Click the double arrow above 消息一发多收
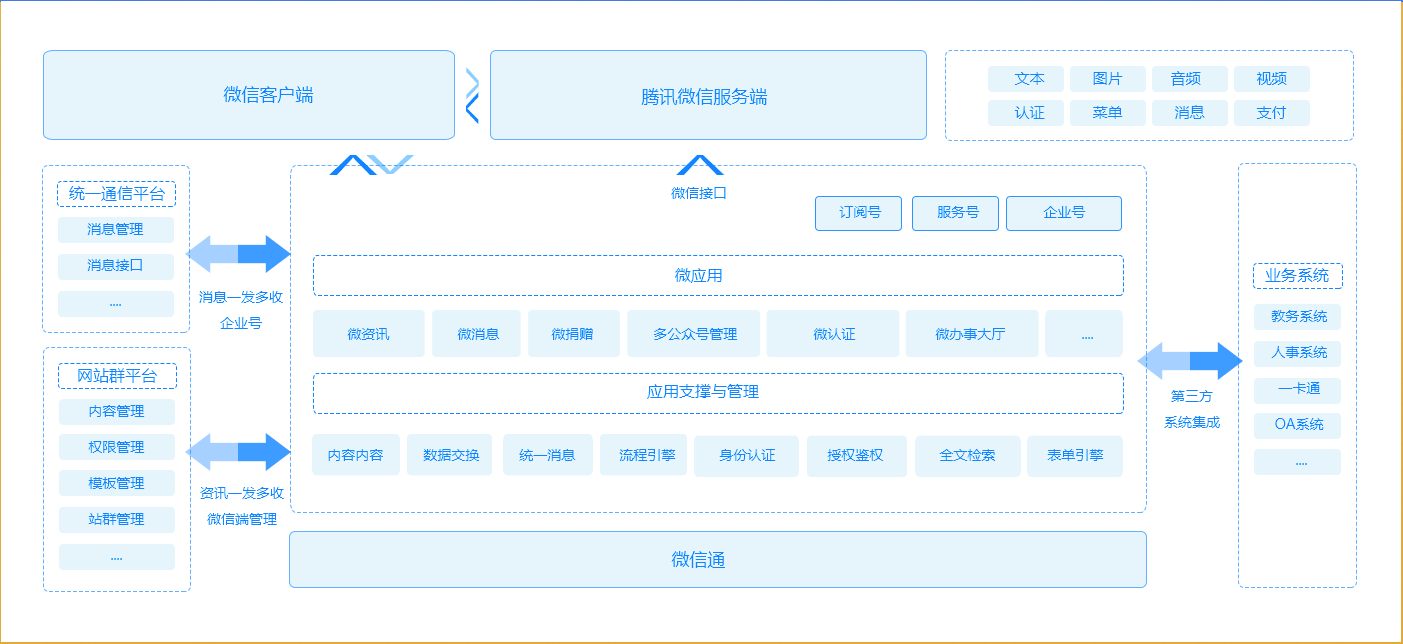Image resolution: width=1403 pixels, height=644 pixels. [238, 254]
